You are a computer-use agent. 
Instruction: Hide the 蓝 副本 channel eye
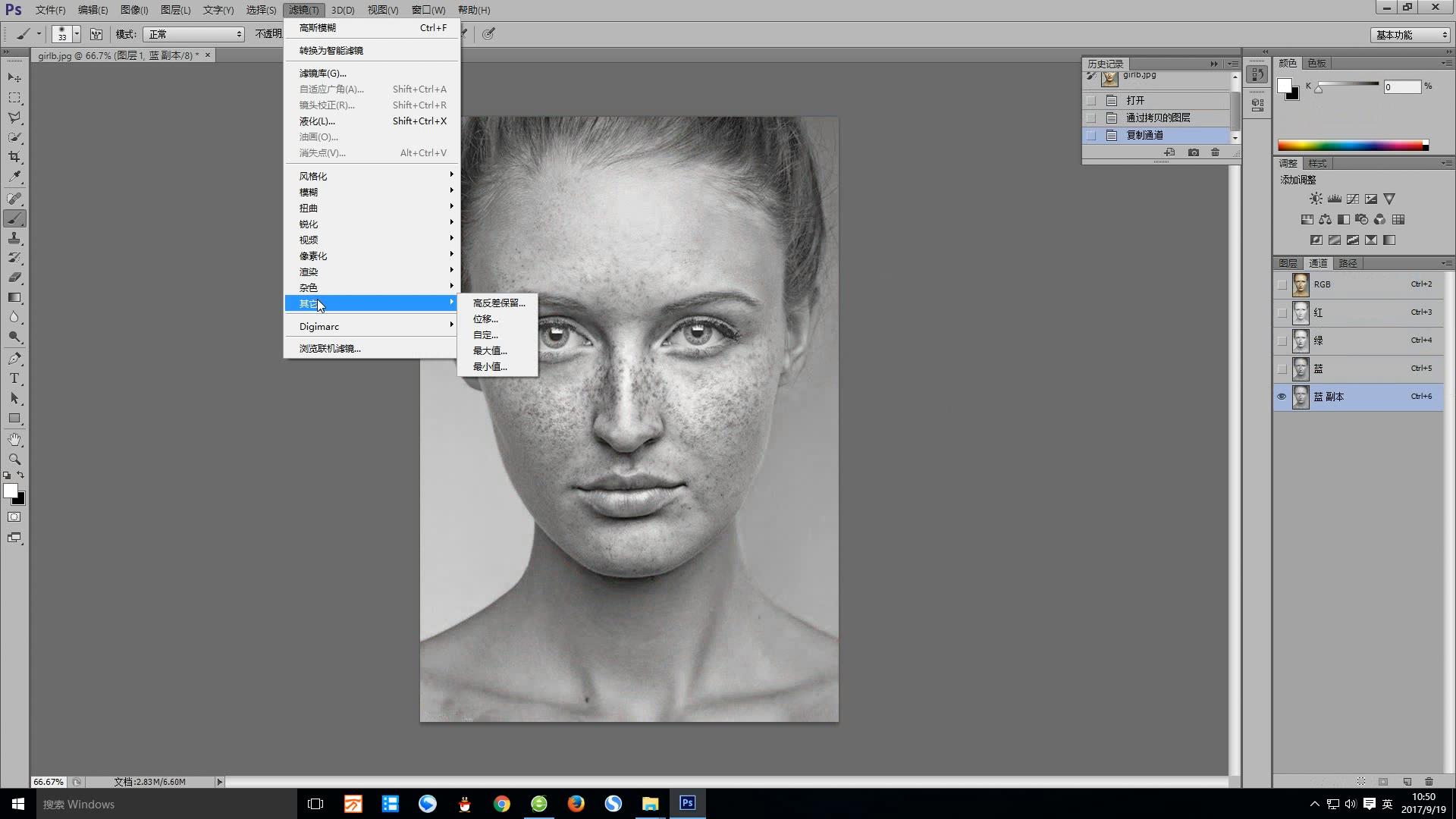pos(1282,397)
